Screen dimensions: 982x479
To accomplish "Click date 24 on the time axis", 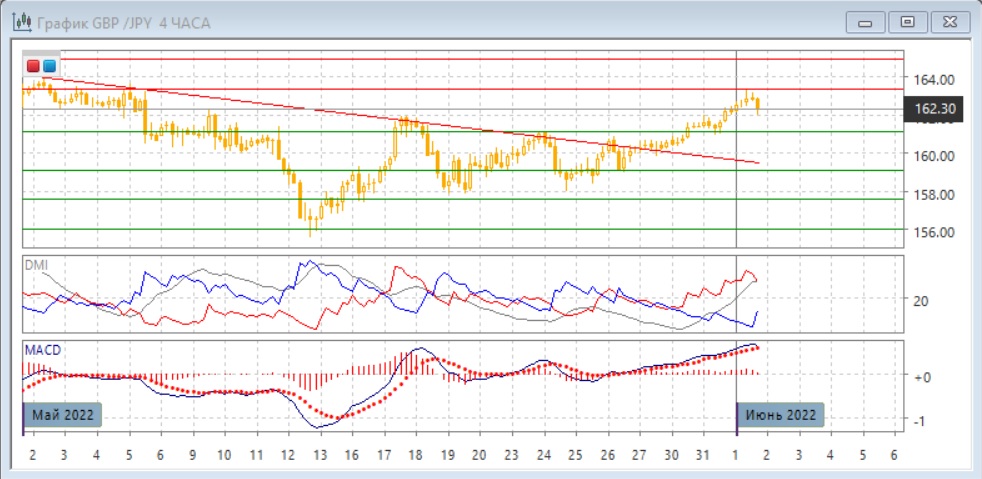I will (544, 454).
